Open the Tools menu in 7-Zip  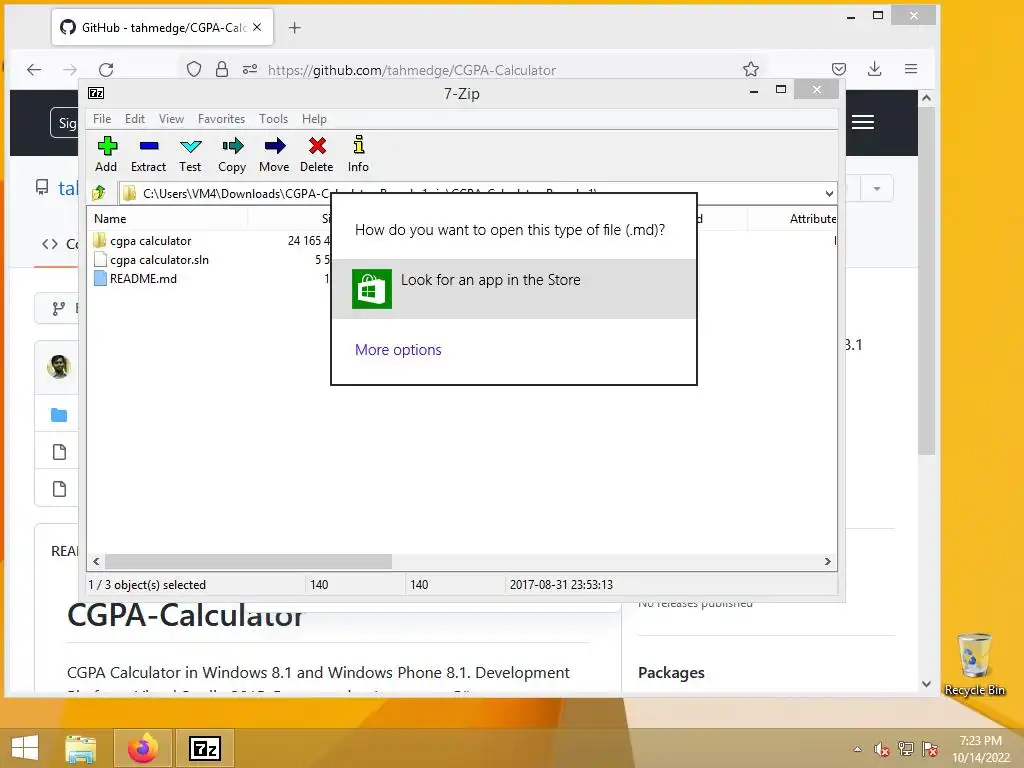point(273,119)
